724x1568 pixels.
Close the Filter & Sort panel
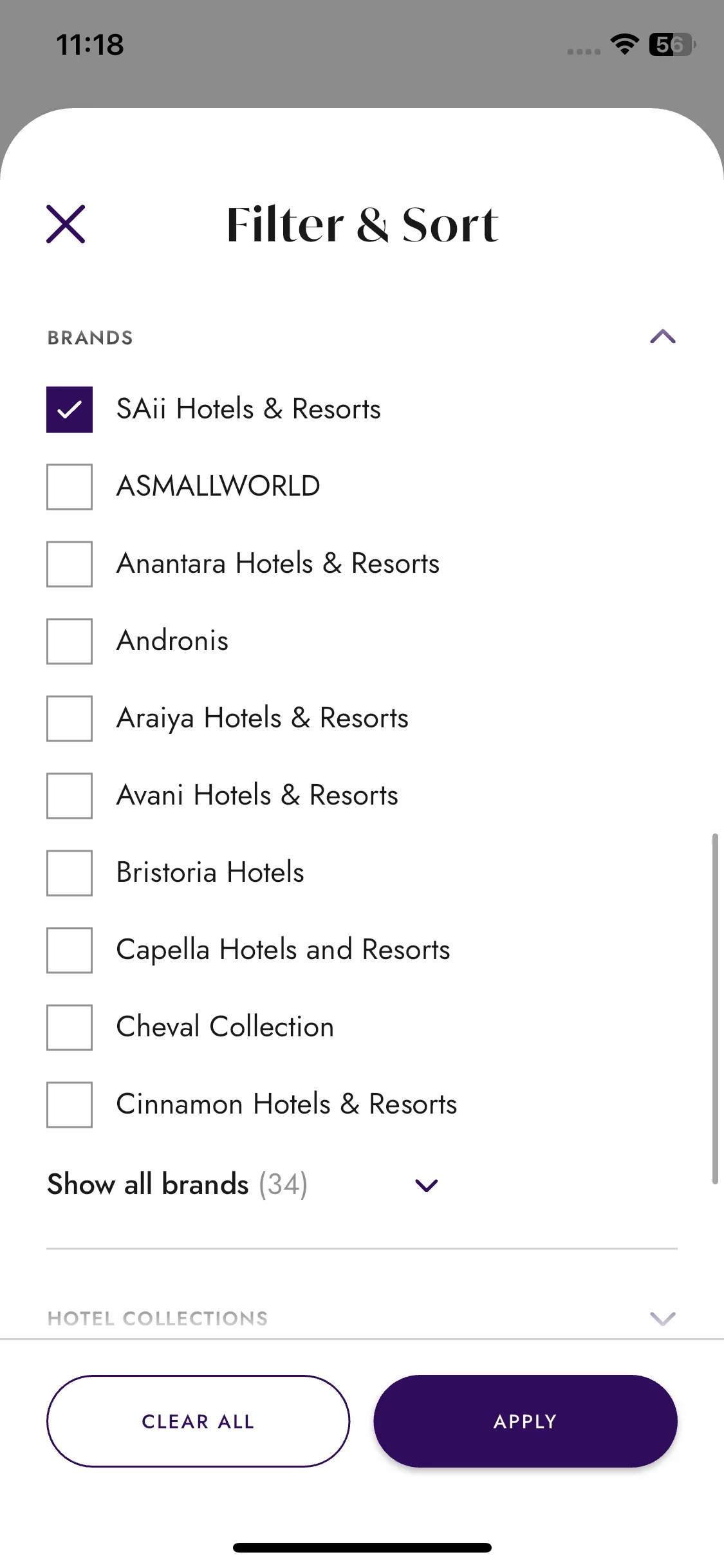coord(66,224)
